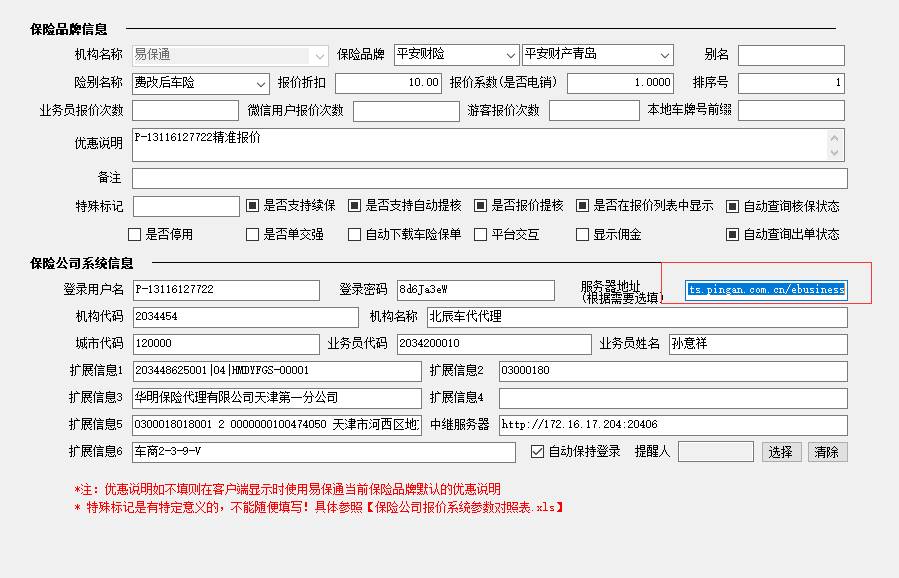
Task: Click the 扩展信息6 field 车商2-3-9-V
Action: [324, 452]
